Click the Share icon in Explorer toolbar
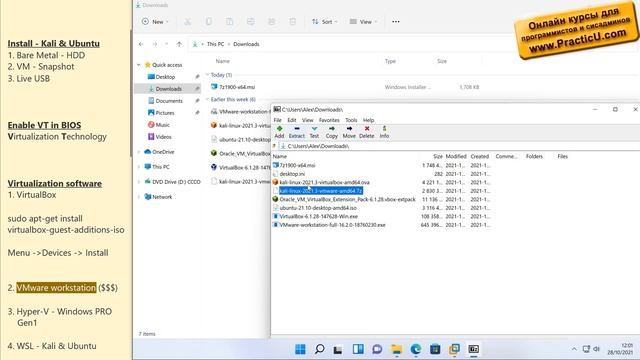Screen dimensions: 640x360 (x=271, y=22)
